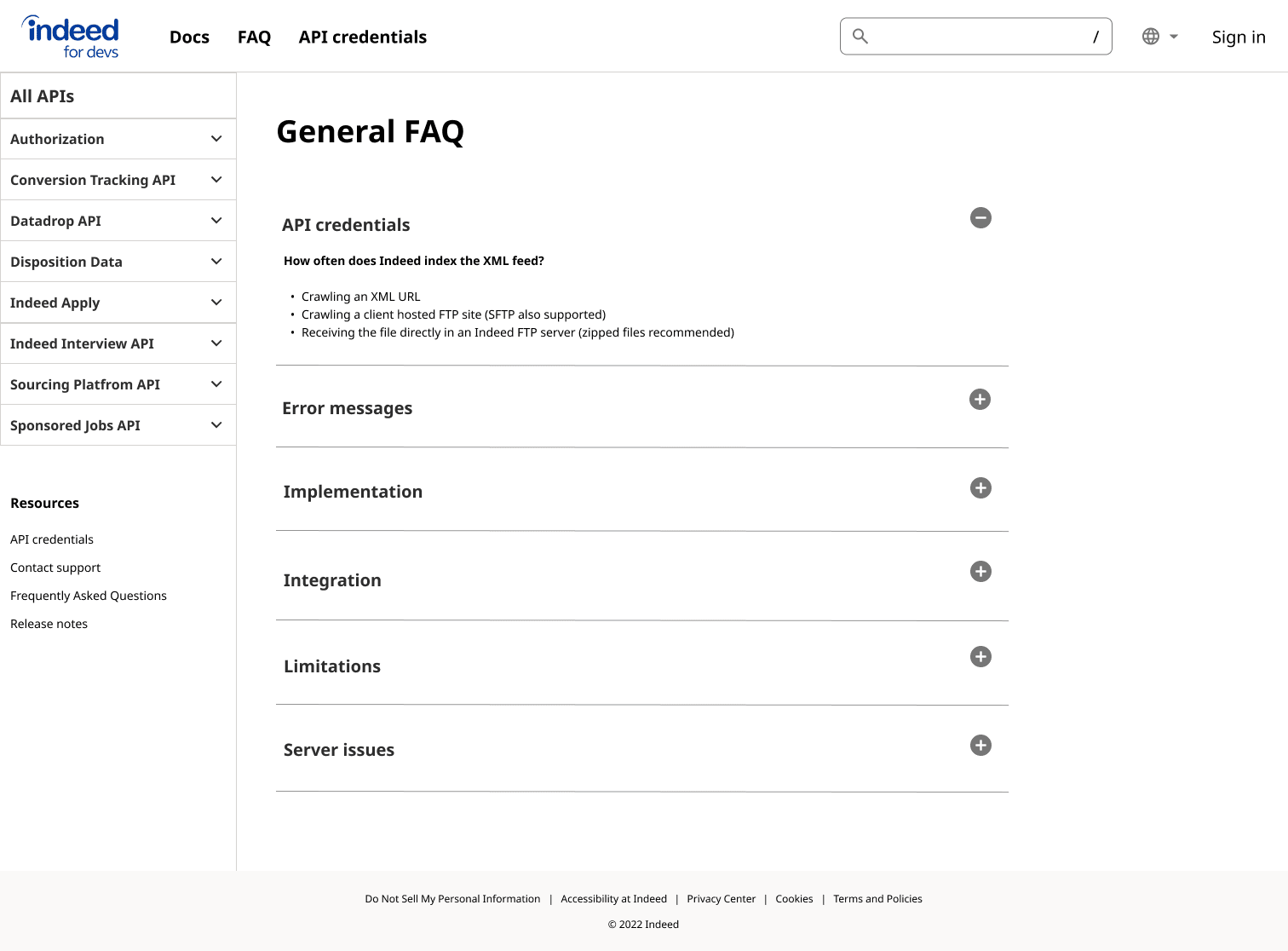Expand Limitations with plus icon
The width and height of the screenshot is (1288, 951).
tap(980, 657)
